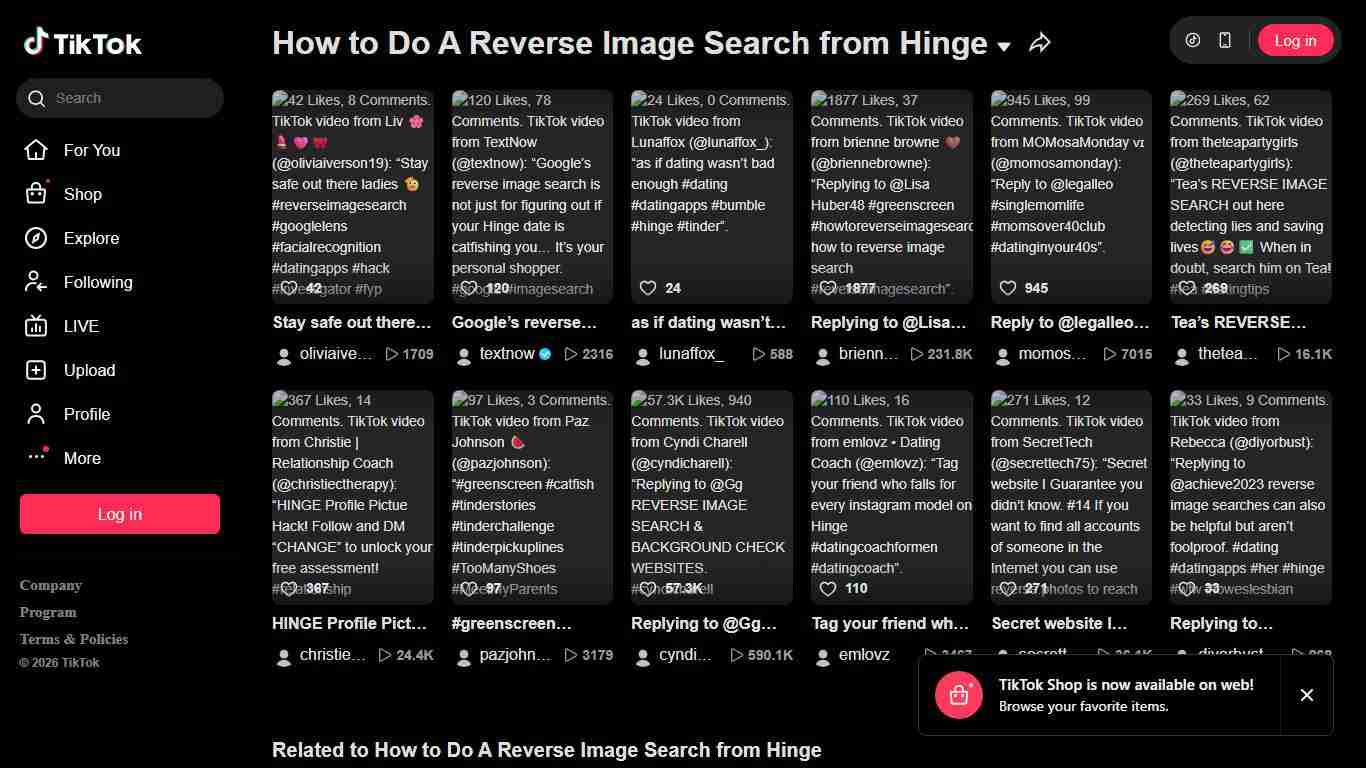Viewport: 1366px width, 768px height.
Task: Open the Upload page
Action: point(89,370)
